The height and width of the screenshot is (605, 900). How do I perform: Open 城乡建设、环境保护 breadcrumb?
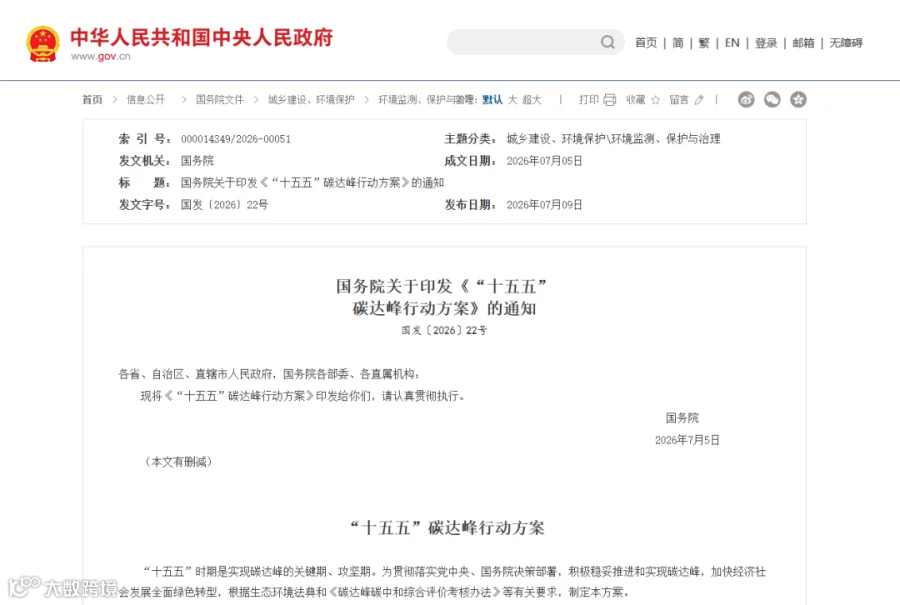pos(311,99)
